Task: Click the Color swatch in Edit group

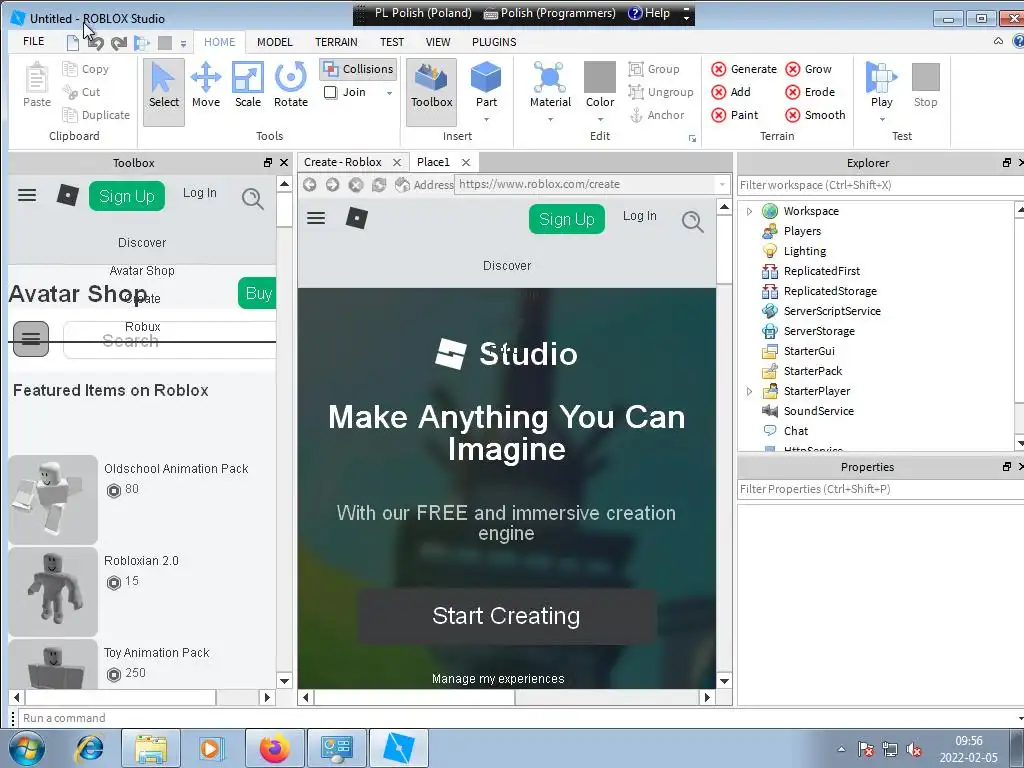Action: [600, 77]
